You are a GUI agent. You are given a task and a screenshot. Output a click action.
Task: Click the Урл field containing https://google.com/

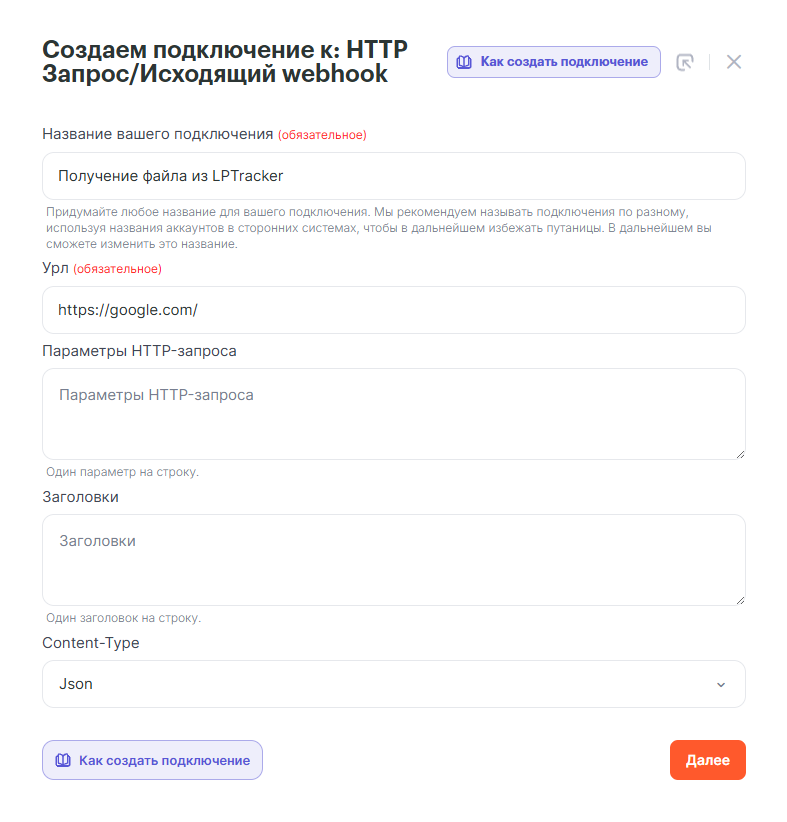click(x=393, y=310)
